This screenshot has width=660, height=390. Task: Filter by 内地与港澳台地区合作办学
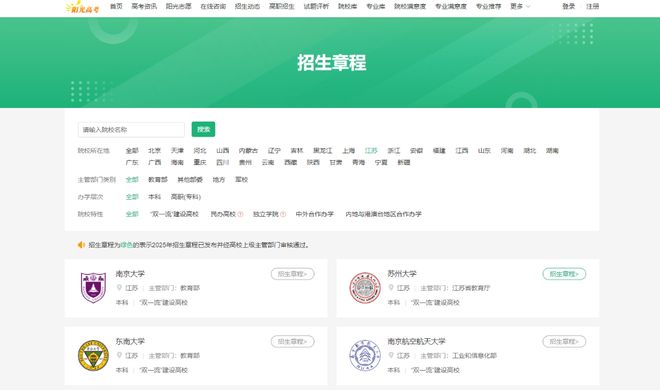[383, 214]
